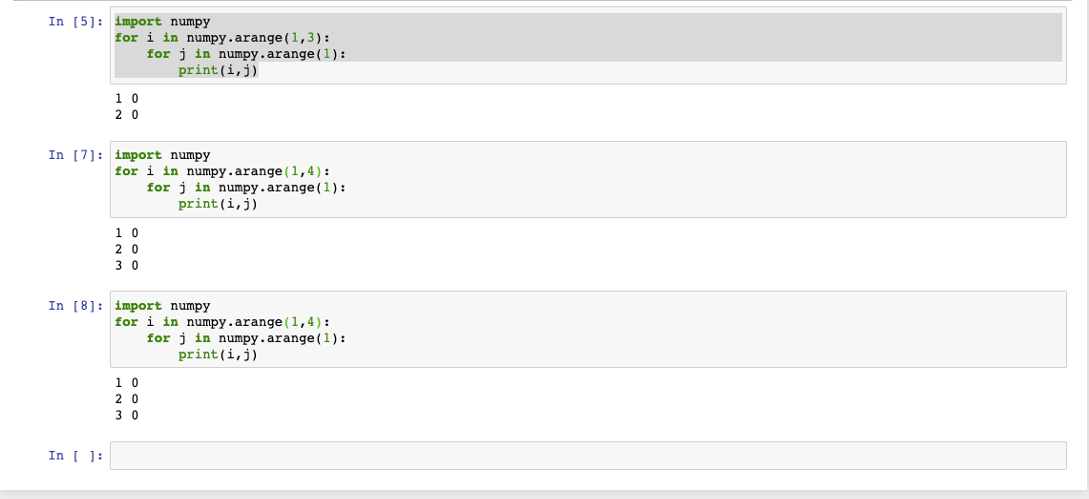Click the '1 0' output under cell 7
Screen dimensions: 1089x499
point(126,232)
